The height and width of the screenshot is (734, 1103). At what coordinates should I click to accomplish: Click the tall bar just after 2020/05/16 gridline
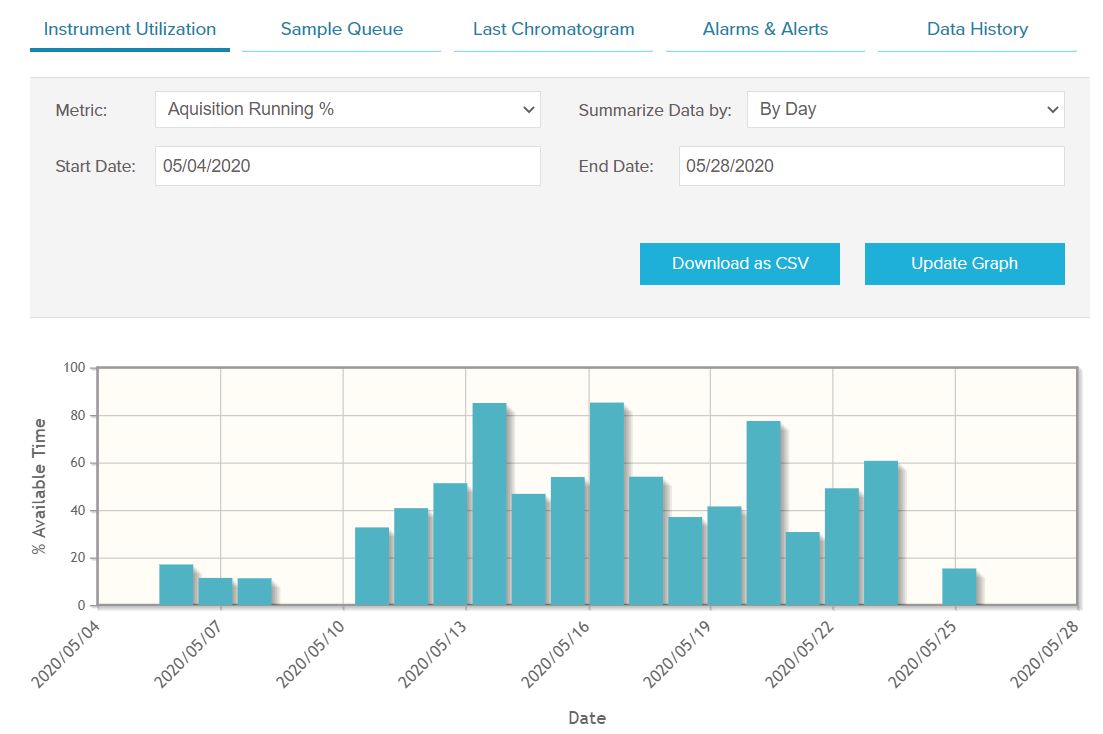click(606, 505)
